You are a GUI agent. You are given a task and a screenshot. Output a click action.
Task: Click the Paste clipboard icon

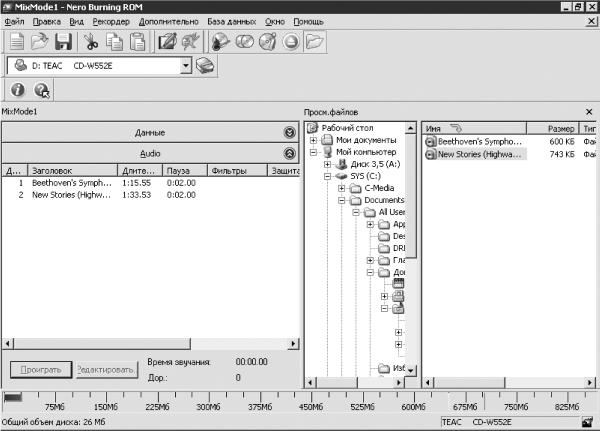click(x=137, y=41)
